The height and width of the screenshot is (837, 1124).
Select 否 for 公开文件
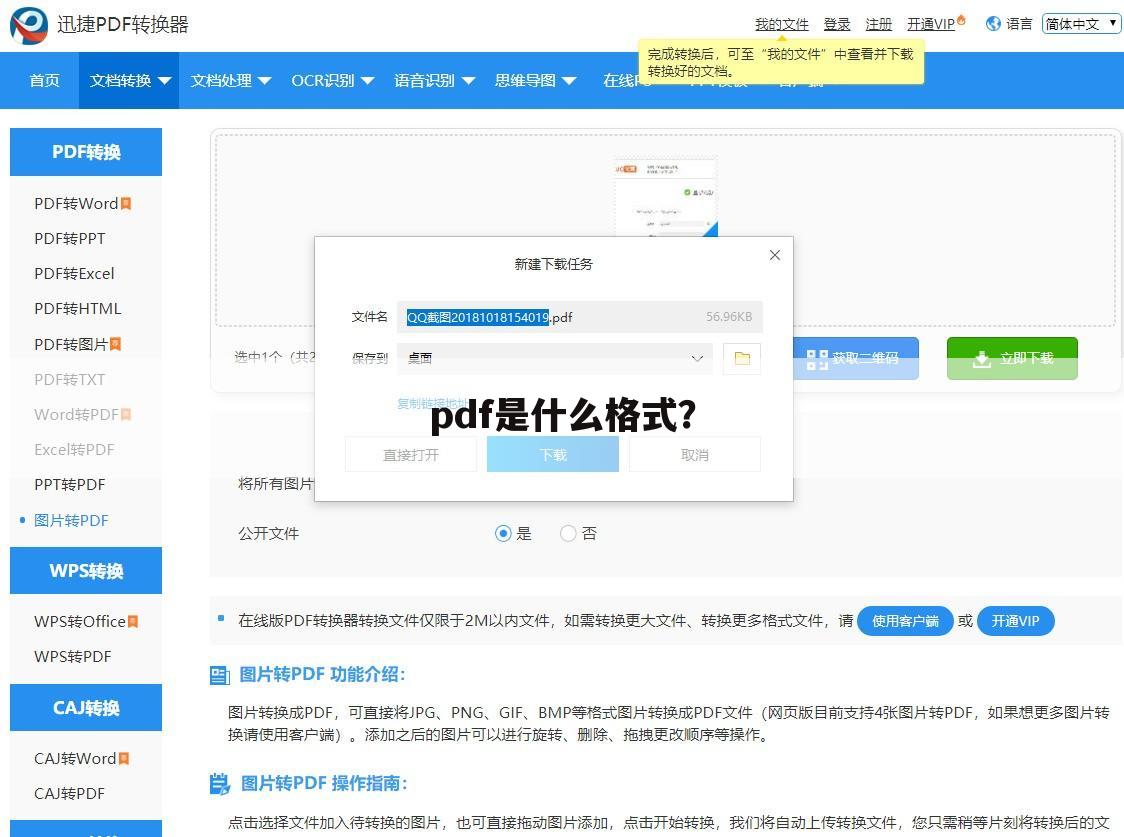coord(568,533)
